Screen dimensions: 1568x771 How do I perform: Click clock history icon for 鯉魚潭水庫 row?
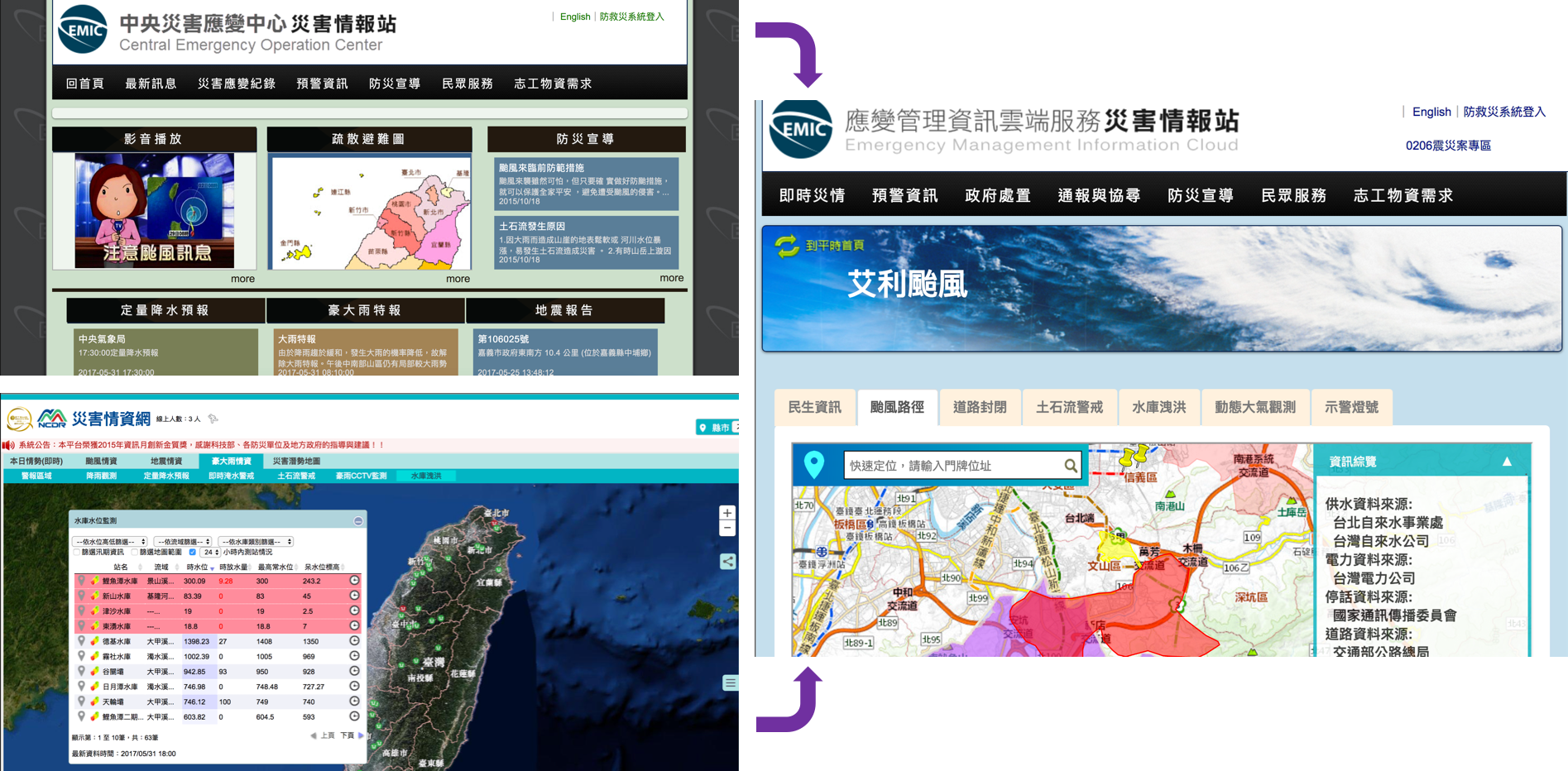pyautogui.click(x=354, y=581)
